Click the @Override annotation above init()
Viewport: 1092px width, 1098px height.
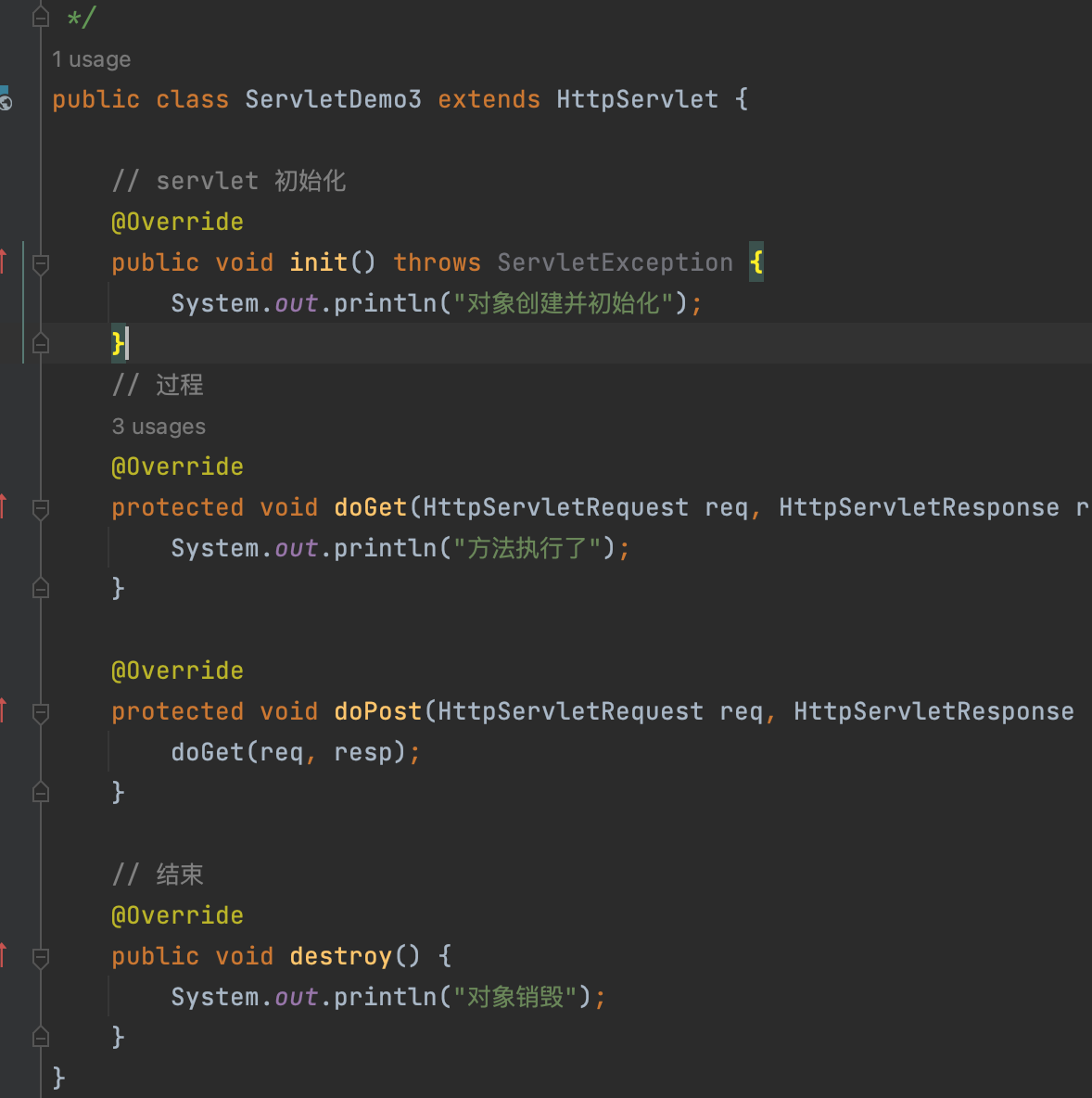pyautogui.click(x=177, y=222)
